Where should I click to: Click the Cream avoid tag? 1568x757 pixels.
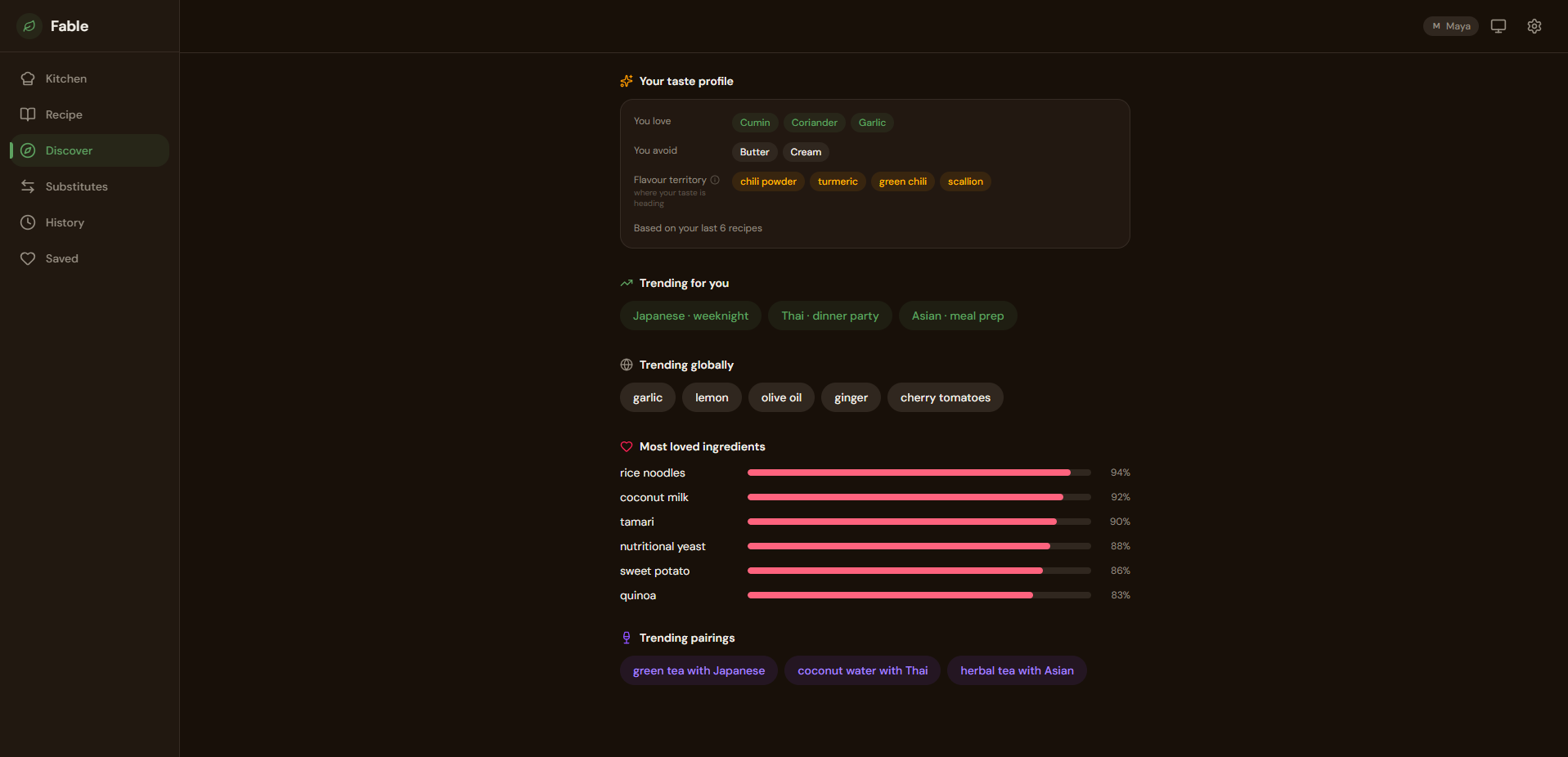tap(806, 152)
